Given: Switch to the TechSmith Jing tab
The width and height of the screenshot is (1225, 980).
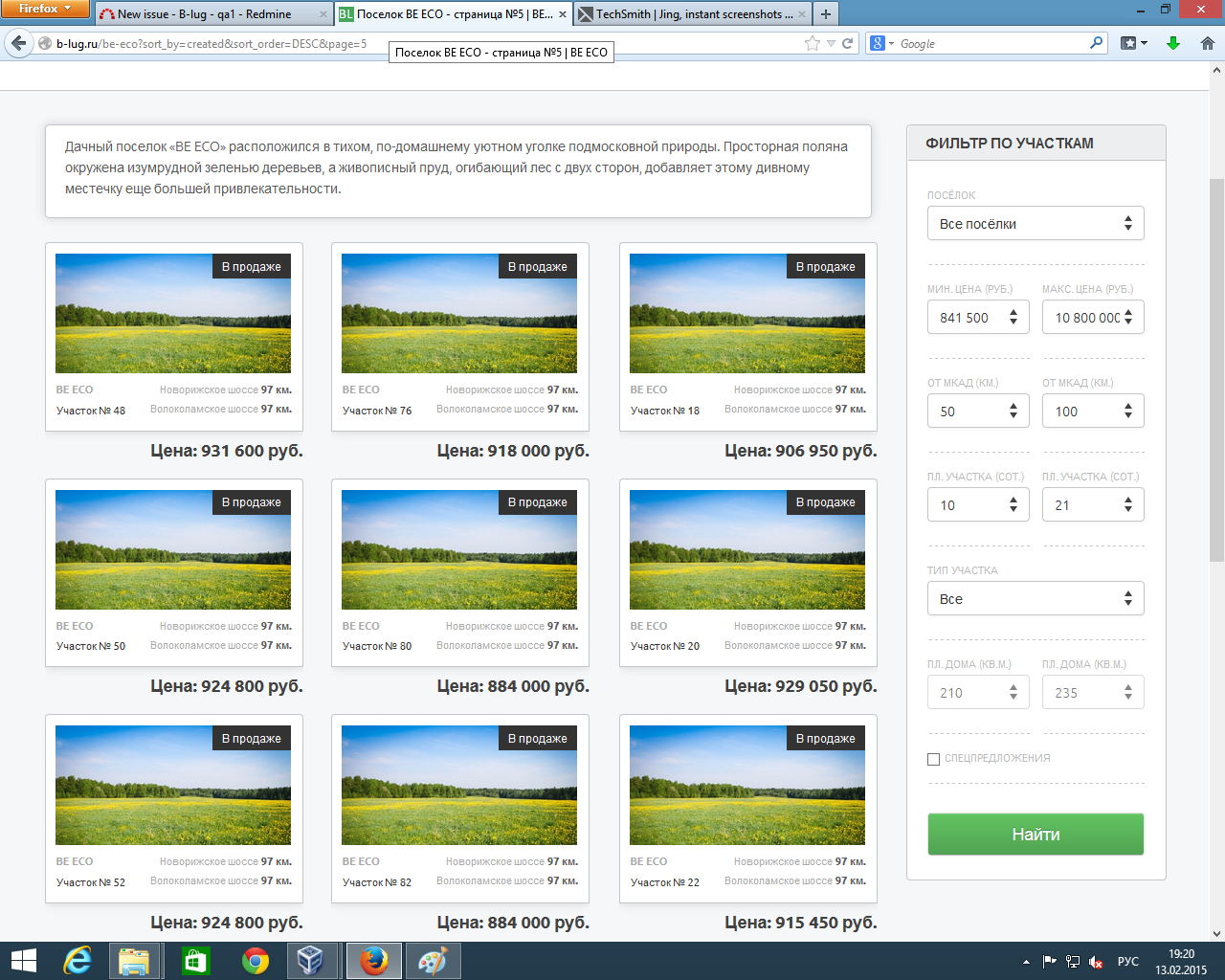Looking at the screenshot, I should point(687,14).
